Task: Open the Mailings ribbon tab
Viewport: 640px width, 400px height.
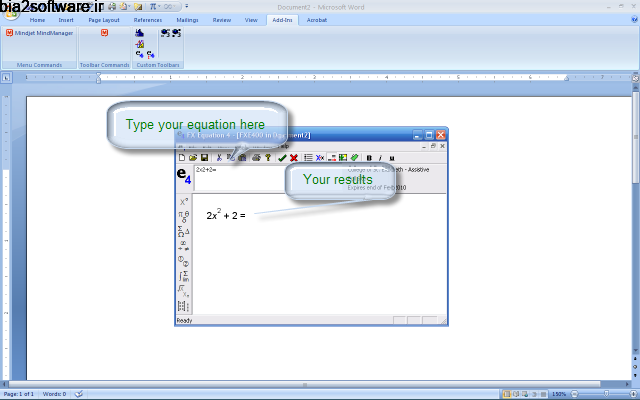Action: coord(187,19)
